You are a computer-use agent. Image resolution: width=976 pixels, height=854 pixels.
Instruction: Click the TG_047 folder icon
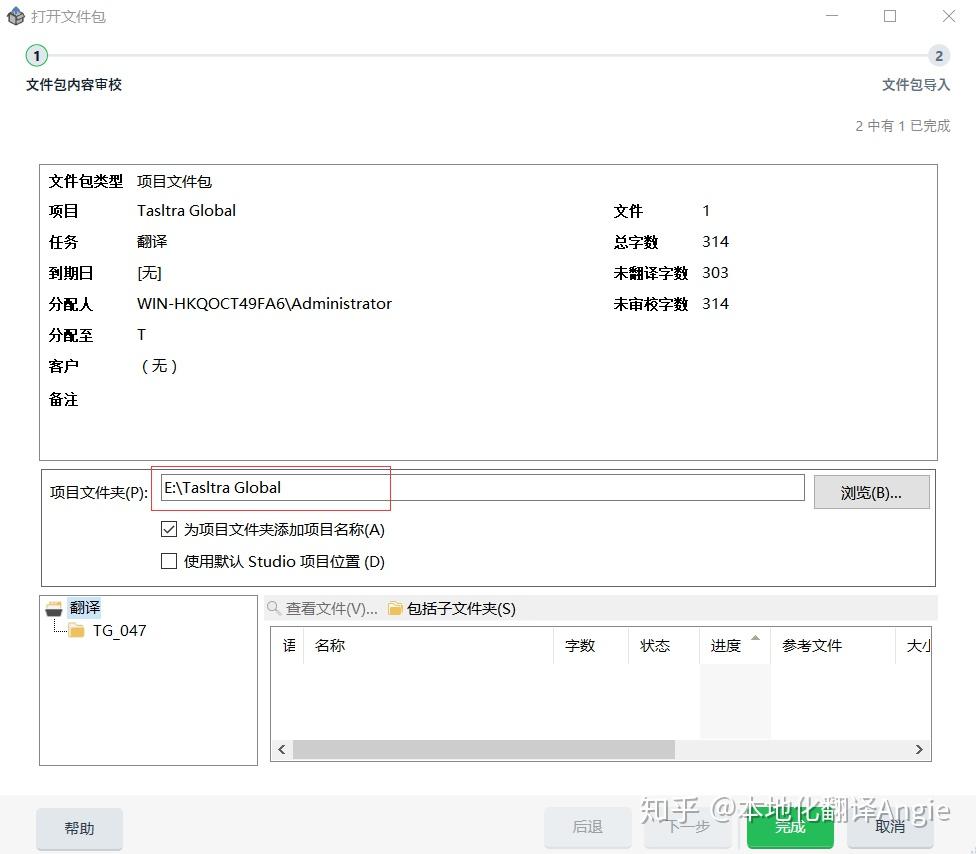[x=76, y=630]
